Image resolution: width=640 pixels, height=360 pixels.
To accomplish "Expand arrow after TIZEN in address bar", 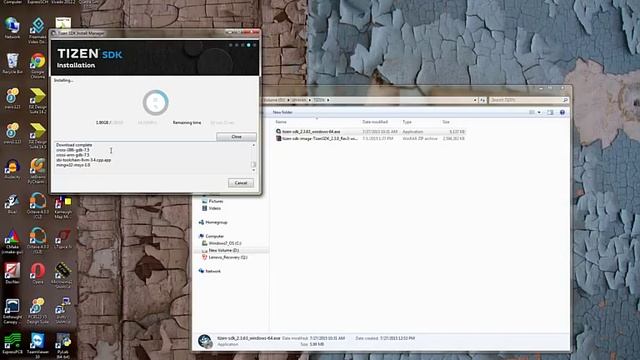I will tap(328, 100).
